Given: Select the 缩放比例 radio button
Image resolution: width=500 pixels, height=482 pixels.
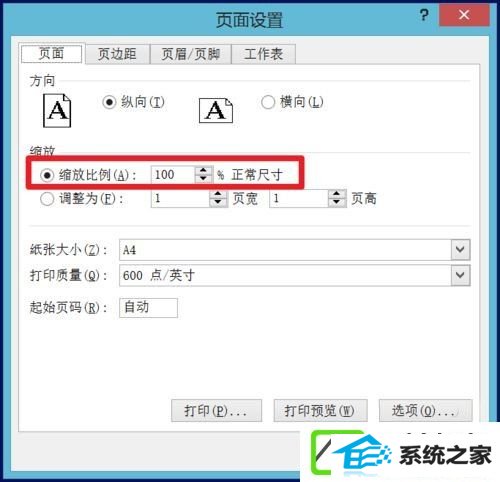Looking at the screenshot, I should [x=47, y=175].
